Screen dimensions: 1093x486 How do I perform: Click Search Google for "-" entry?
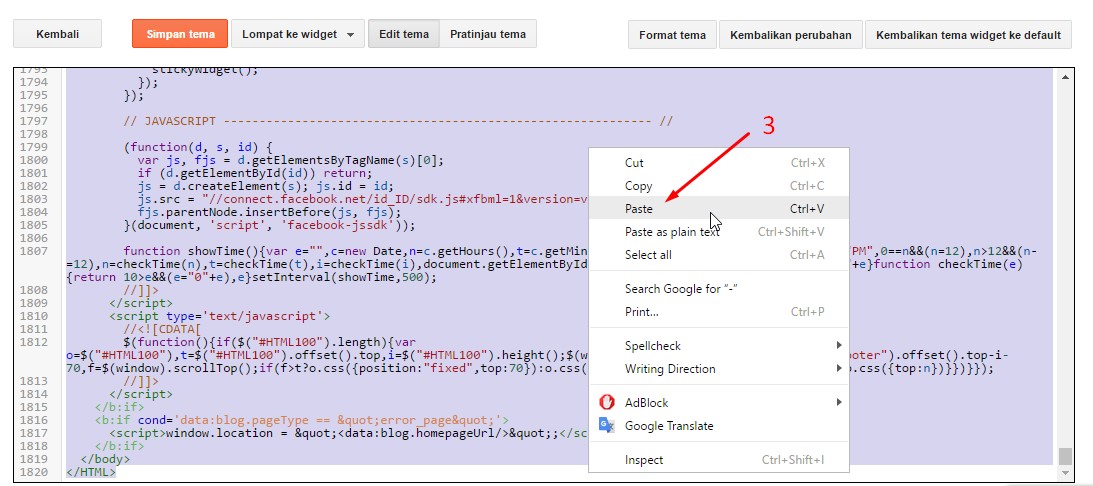[719, 289]
